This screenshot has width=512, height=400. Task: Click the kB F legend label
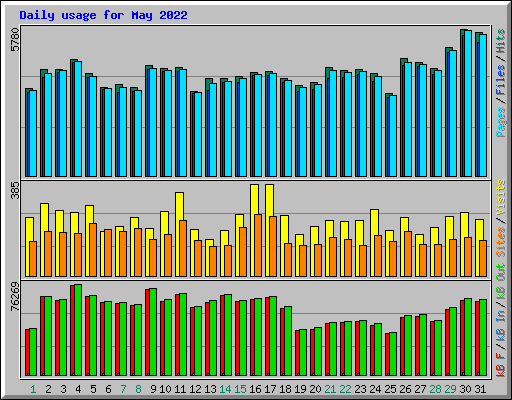point(501,365)
